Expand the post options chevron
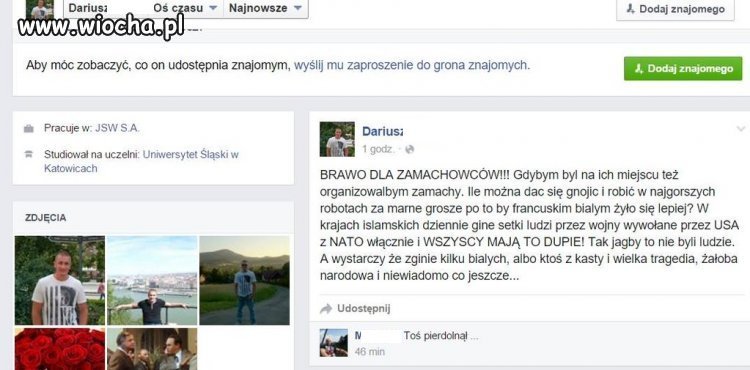 pos(740,129)
